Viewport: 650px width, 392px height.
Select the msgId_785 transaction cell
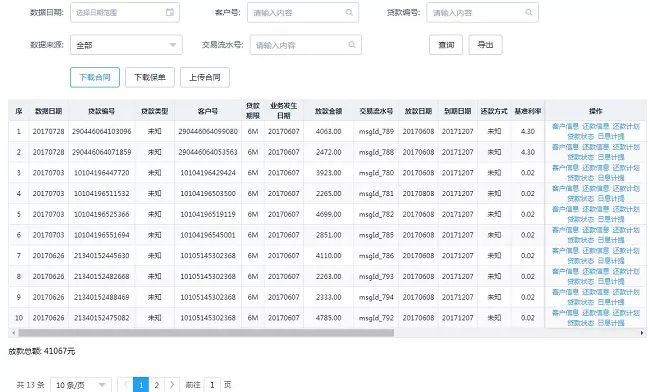(376, 235)
